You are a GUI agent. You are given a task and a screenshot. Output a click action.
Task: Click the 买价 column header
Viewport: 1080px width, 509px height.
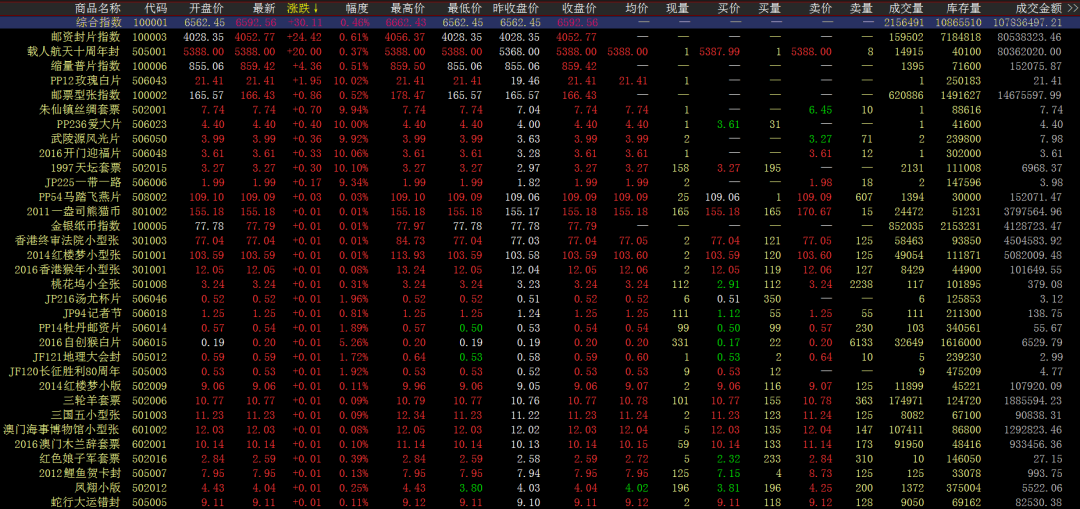pos(729,8)
